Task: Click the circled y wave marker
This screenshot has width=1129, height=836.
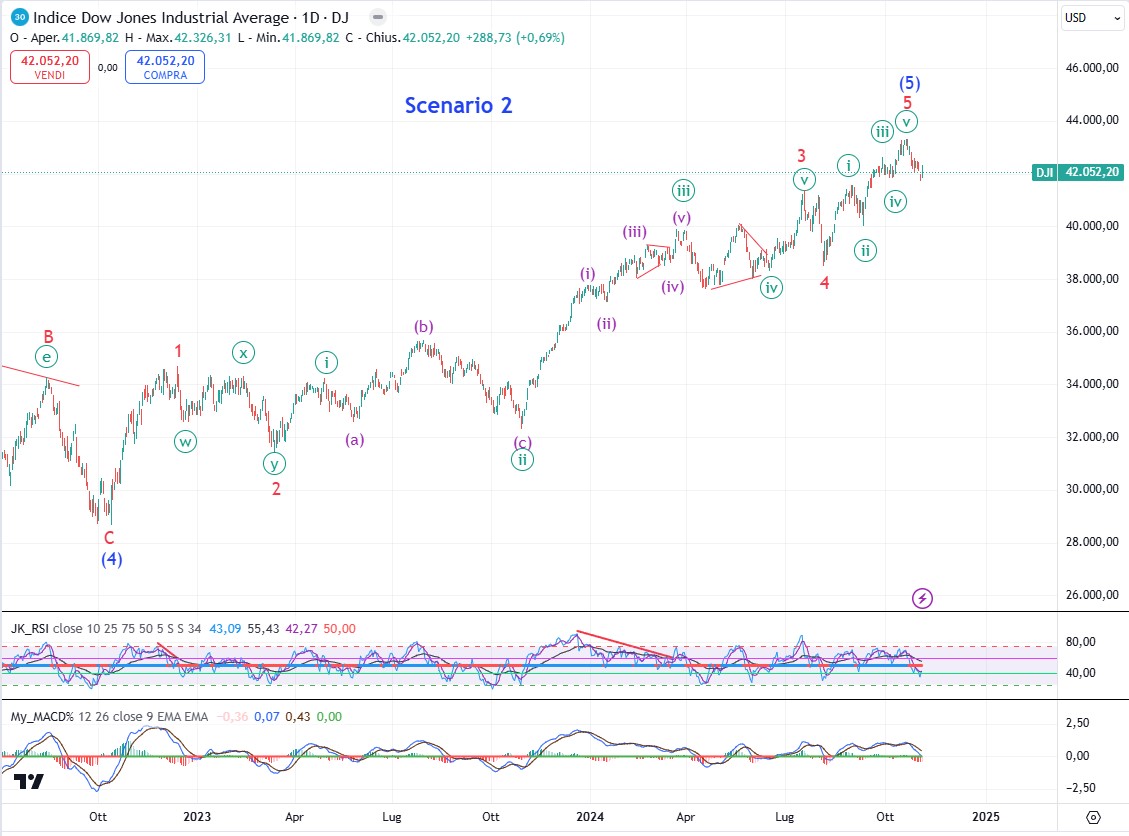Action: coord(274,464)
